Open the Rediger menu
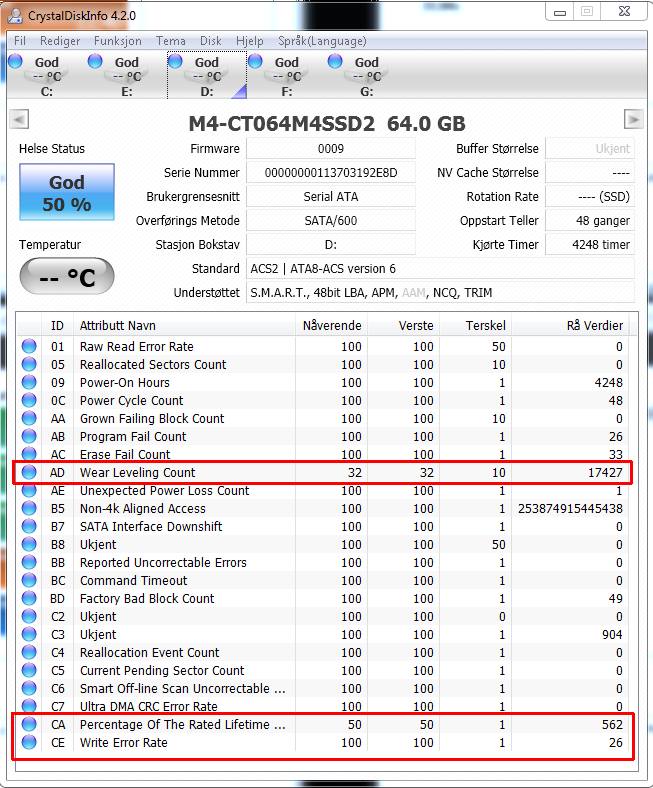 60,41
